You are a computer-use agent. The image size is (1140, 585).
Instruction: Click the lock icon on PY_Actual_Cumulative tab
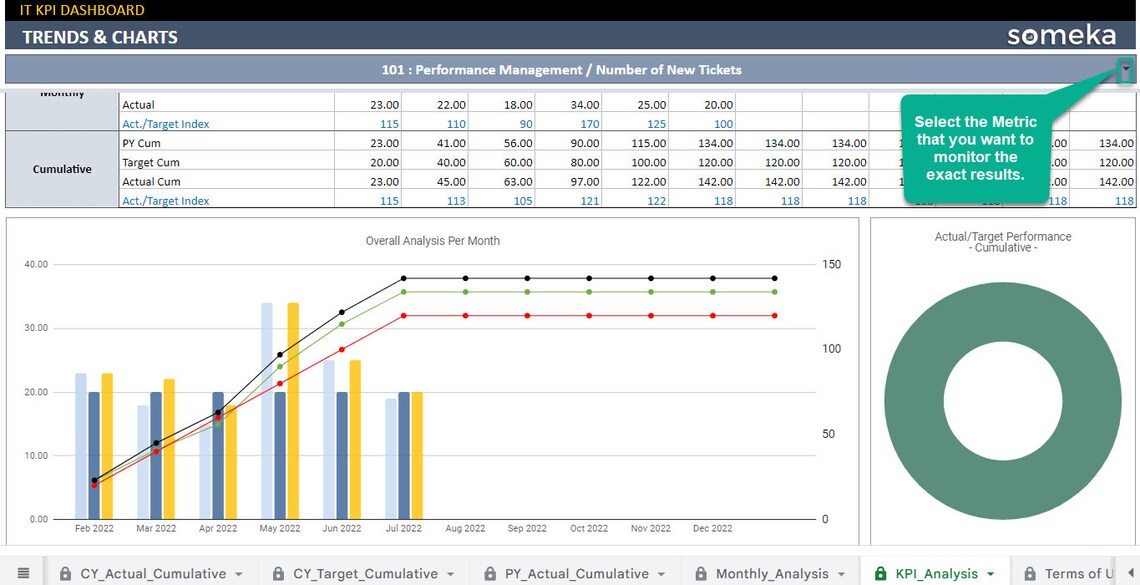(x=490, y=573)
